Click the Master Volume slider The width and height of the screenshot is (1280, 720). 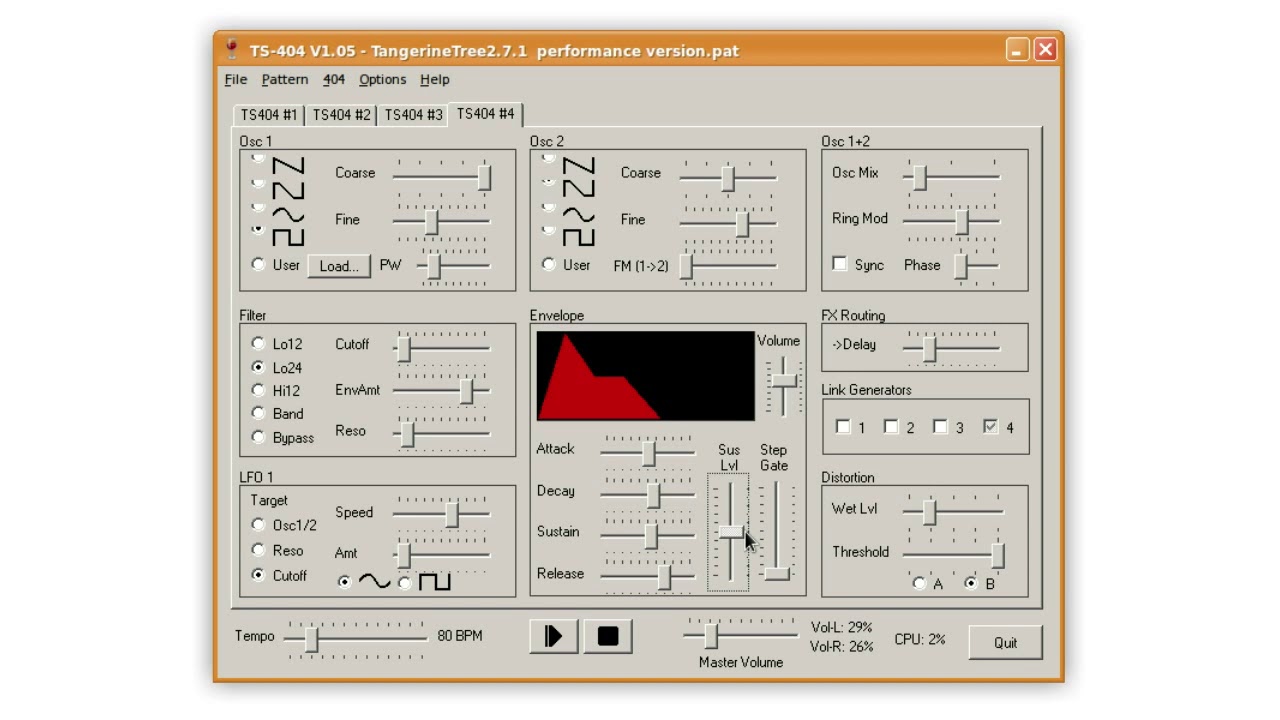click(741, 634)
